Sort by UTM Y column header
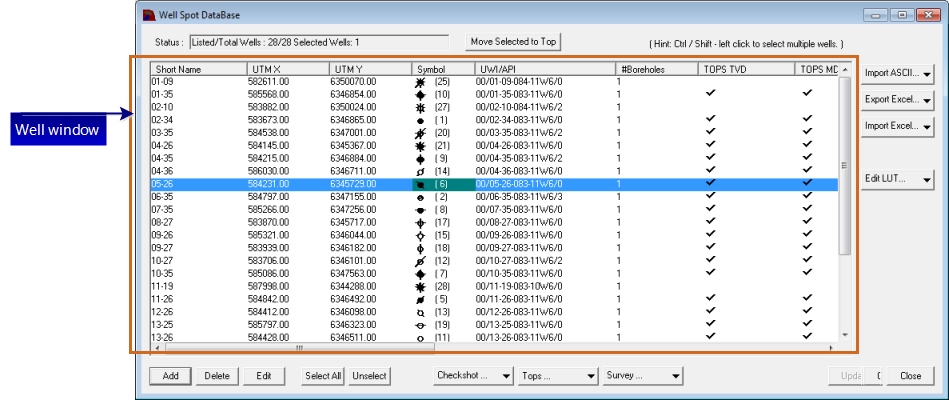The image size is (949, 400). pyautogui.click(x=370, y=70)
